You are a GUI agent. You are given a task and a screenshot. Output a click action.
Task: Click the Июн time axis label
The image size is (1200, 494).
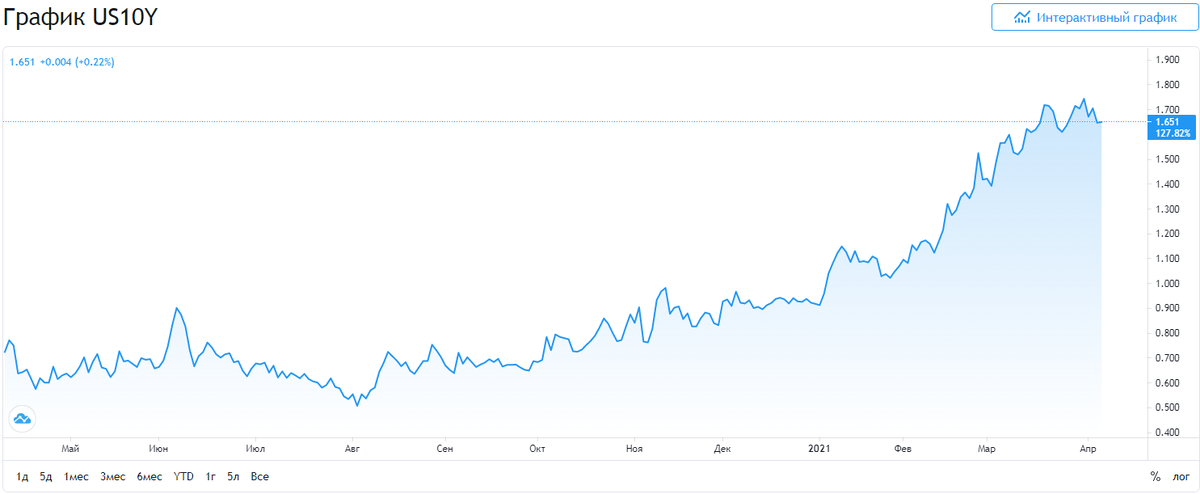pyautogui.click(x=157, y=449)
